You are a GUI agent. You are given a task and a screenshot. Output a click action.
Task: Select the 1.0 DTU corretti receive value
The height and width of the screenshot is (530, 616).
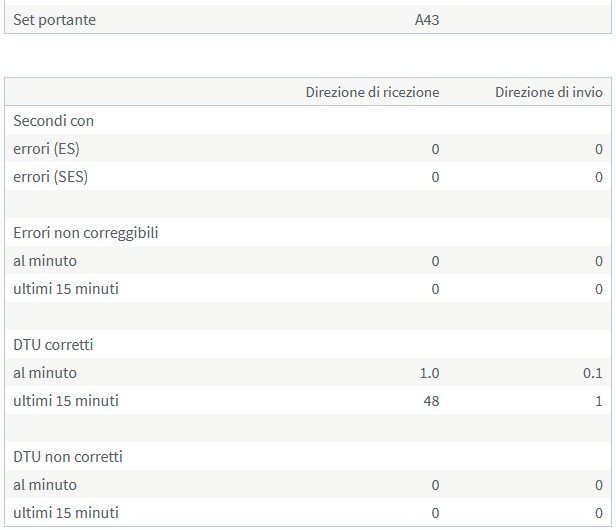[429, 372]
